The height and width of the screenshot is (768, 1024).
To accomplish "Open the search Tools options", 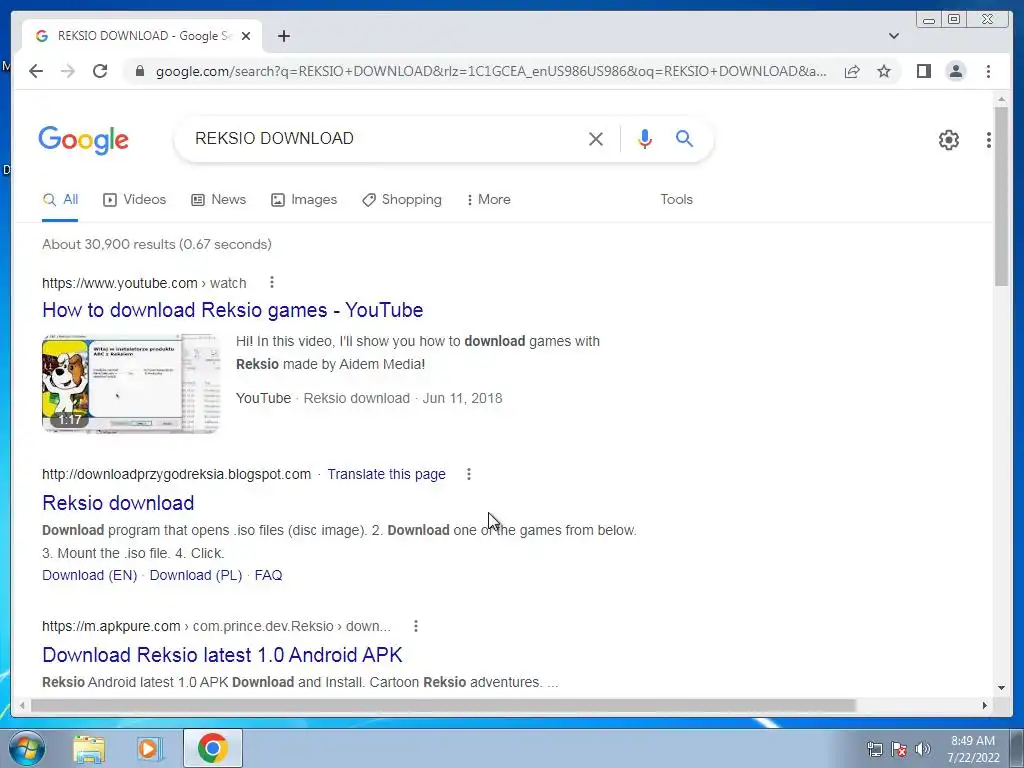I will (676, 200).
